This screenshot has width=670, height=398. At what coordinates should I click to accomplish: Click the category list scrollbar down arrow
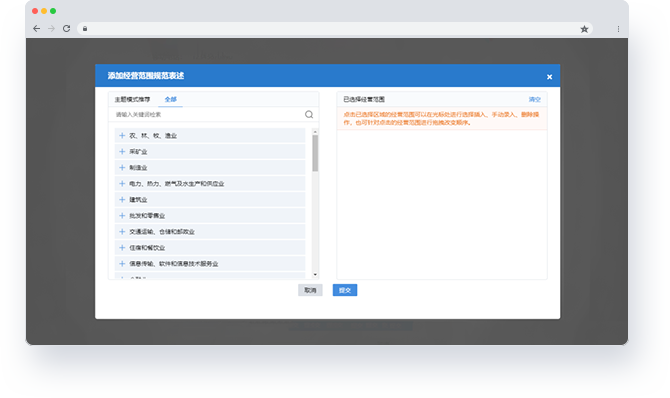point(315,274)
